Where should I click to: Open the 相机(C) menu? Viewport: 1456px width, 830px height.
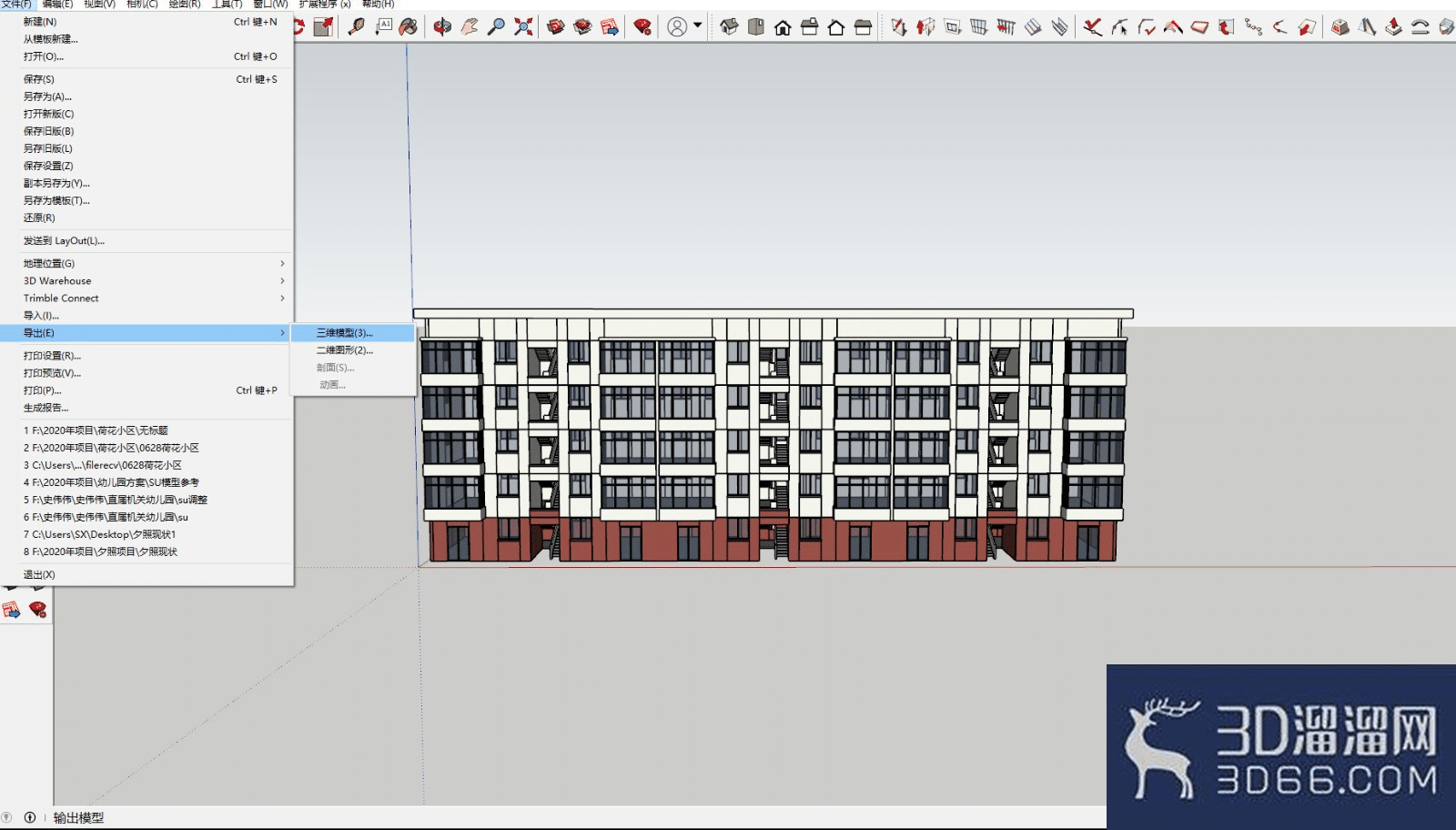click(x=142, y=5)
